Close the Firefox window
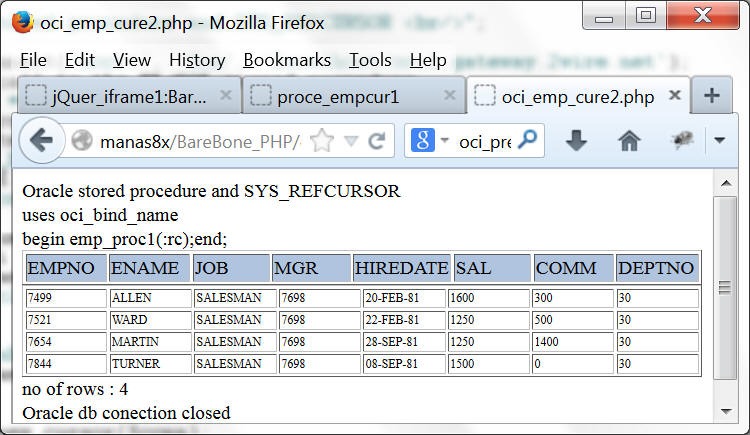Viewport: 750px width, 435px height. click(703, 16)
